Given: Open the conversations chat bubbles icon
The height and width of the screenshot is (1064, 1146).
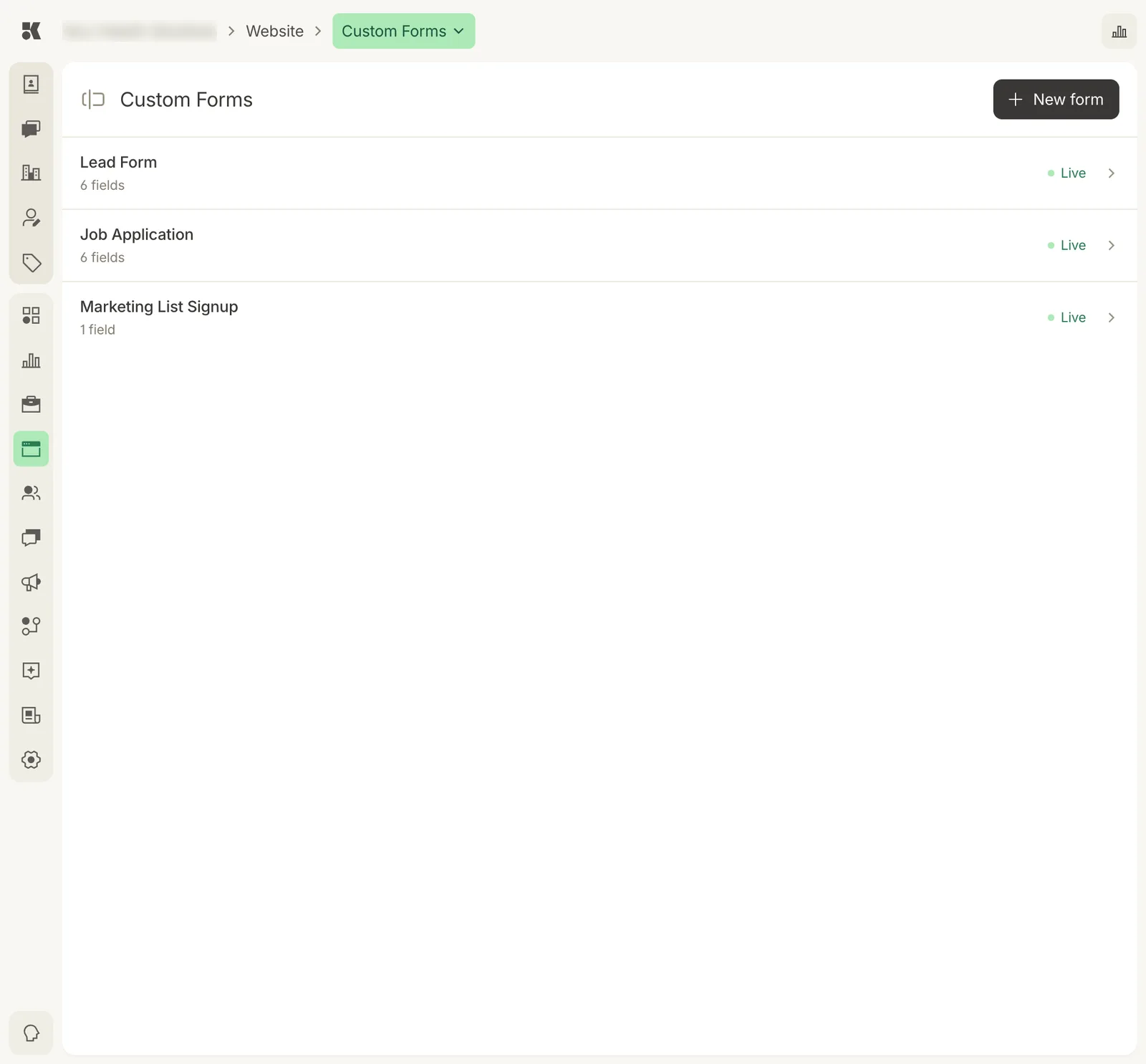Looking at the screenshot, I should (x=31, y=129).
